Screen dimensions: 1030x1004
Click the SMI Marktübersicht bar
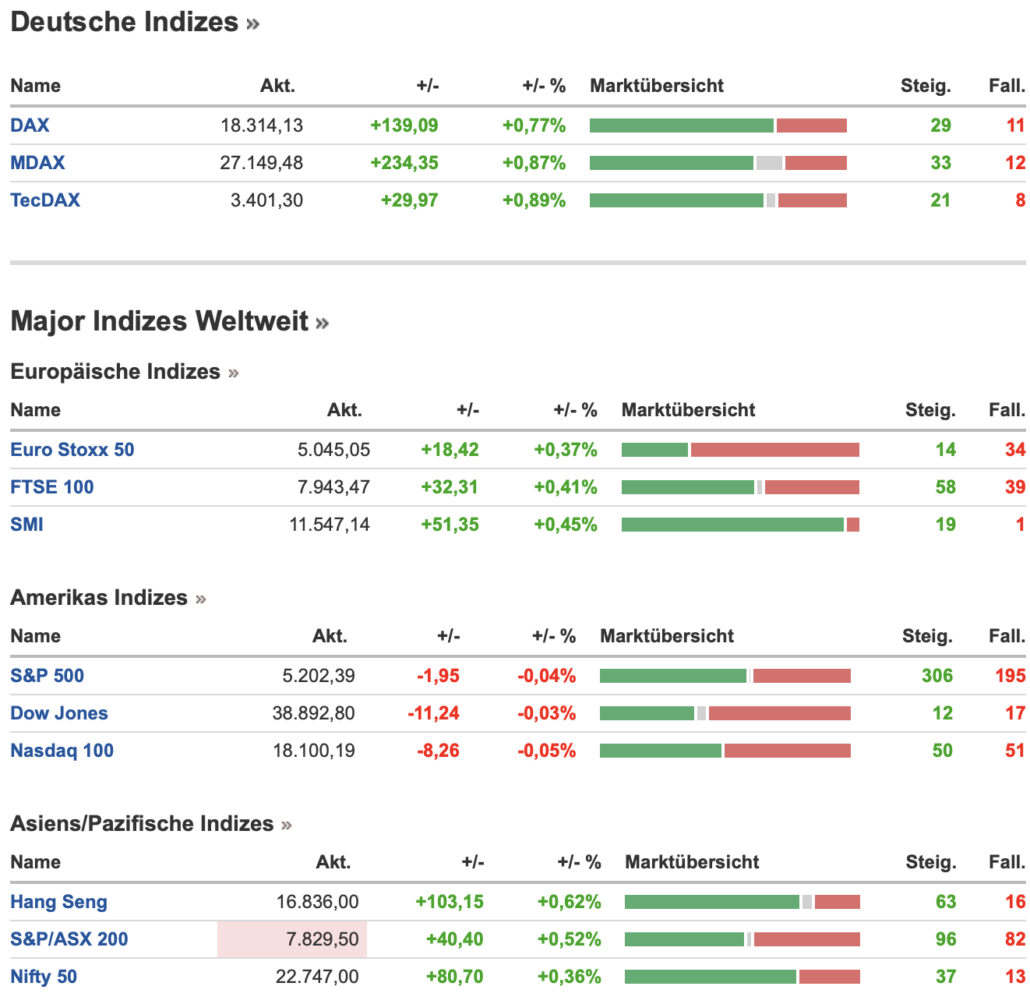tap(740, 525)
